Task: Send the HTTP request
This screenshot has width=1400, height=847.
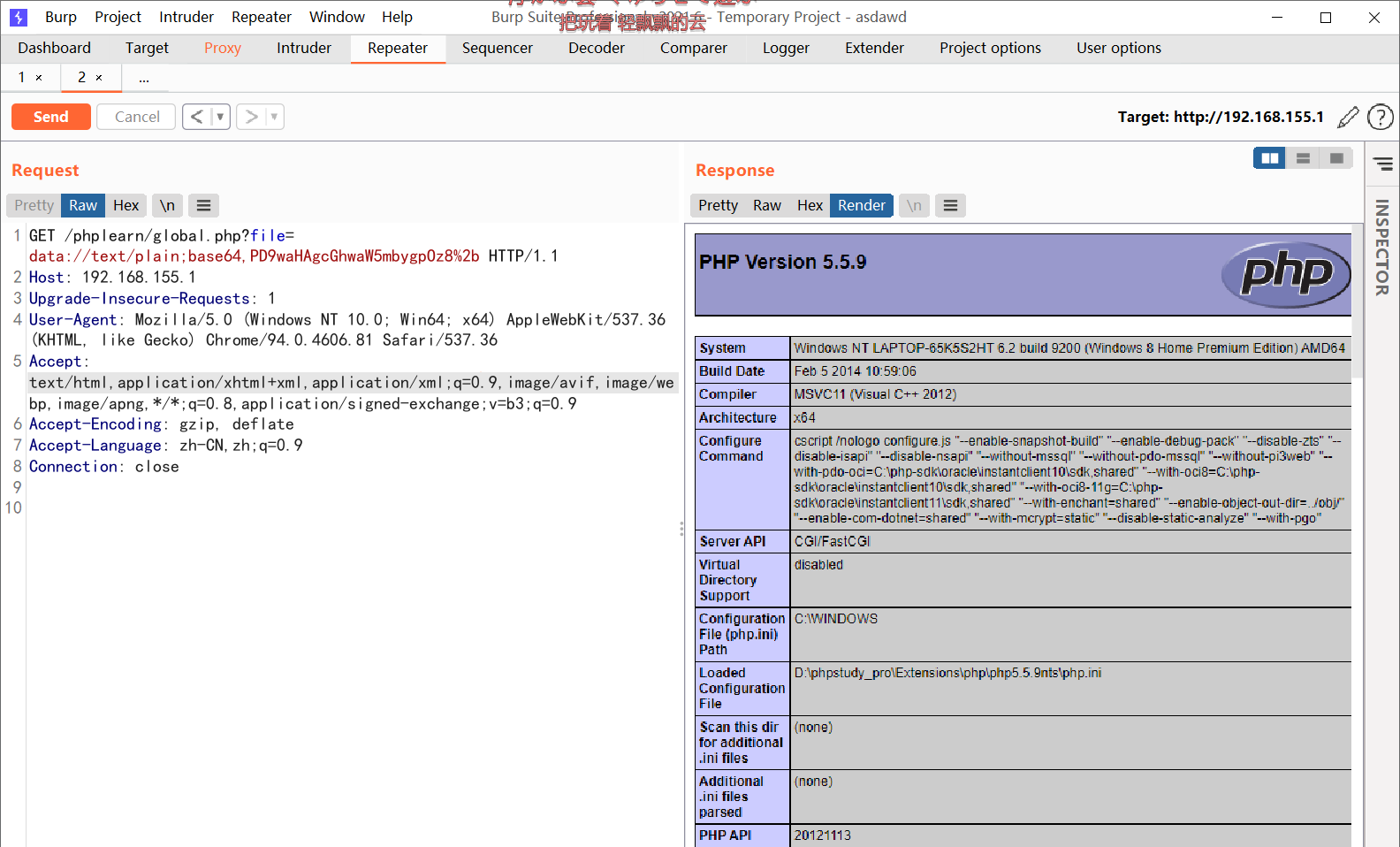Action: point(51,117)
